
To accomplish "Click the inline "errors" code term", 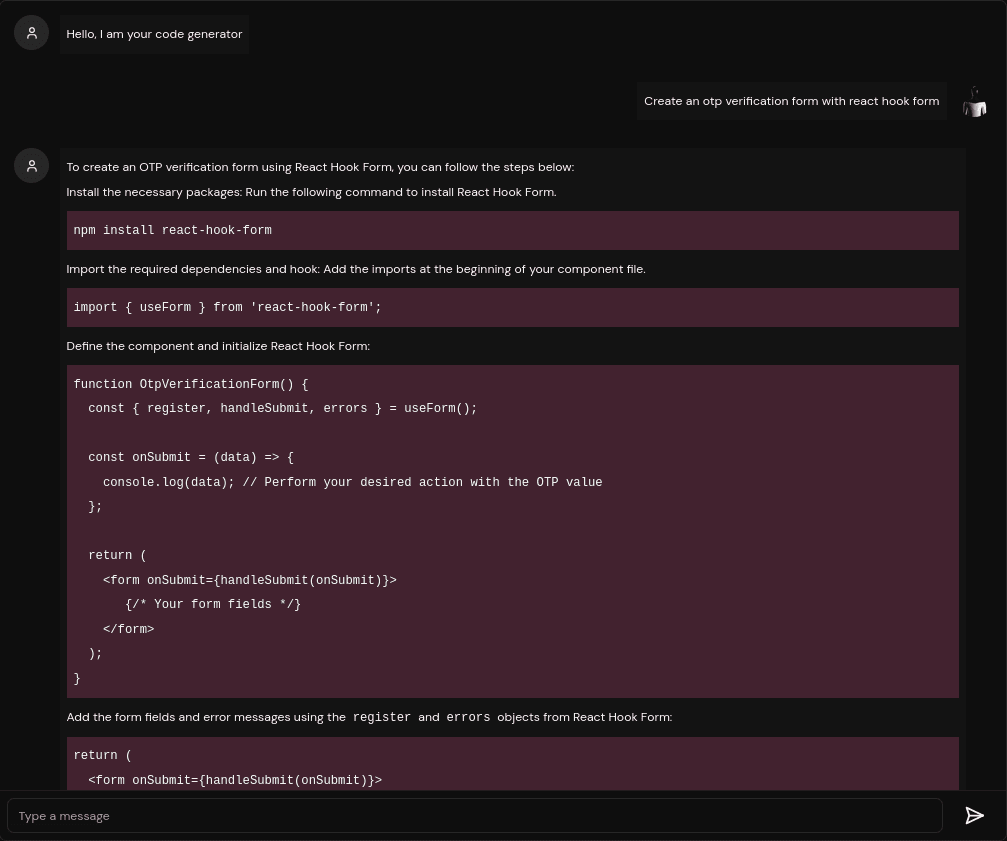I will tap(468, 717).
